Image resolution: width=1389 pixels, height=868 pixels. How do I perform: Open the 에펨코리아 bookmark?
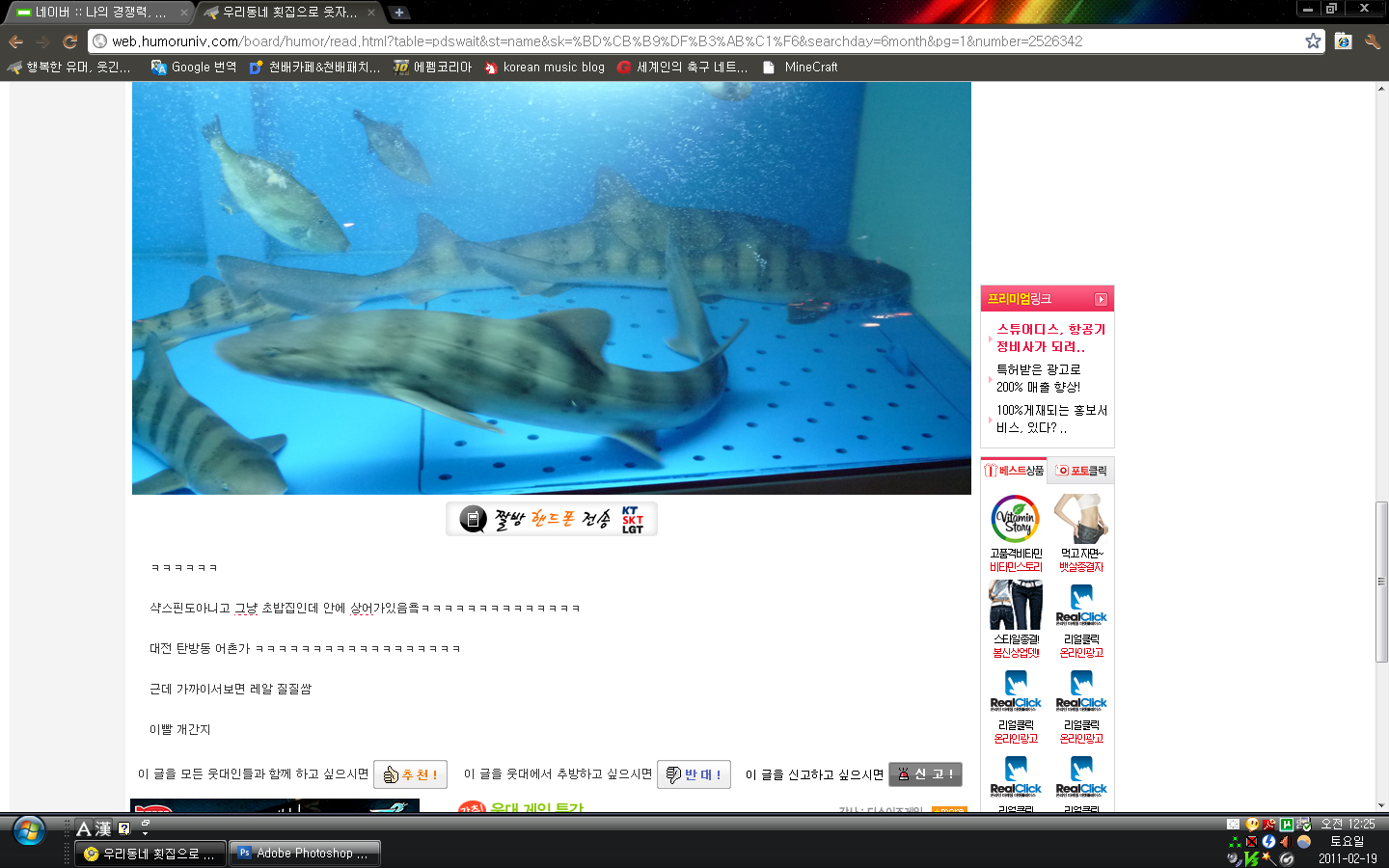[x=433, y=68]
